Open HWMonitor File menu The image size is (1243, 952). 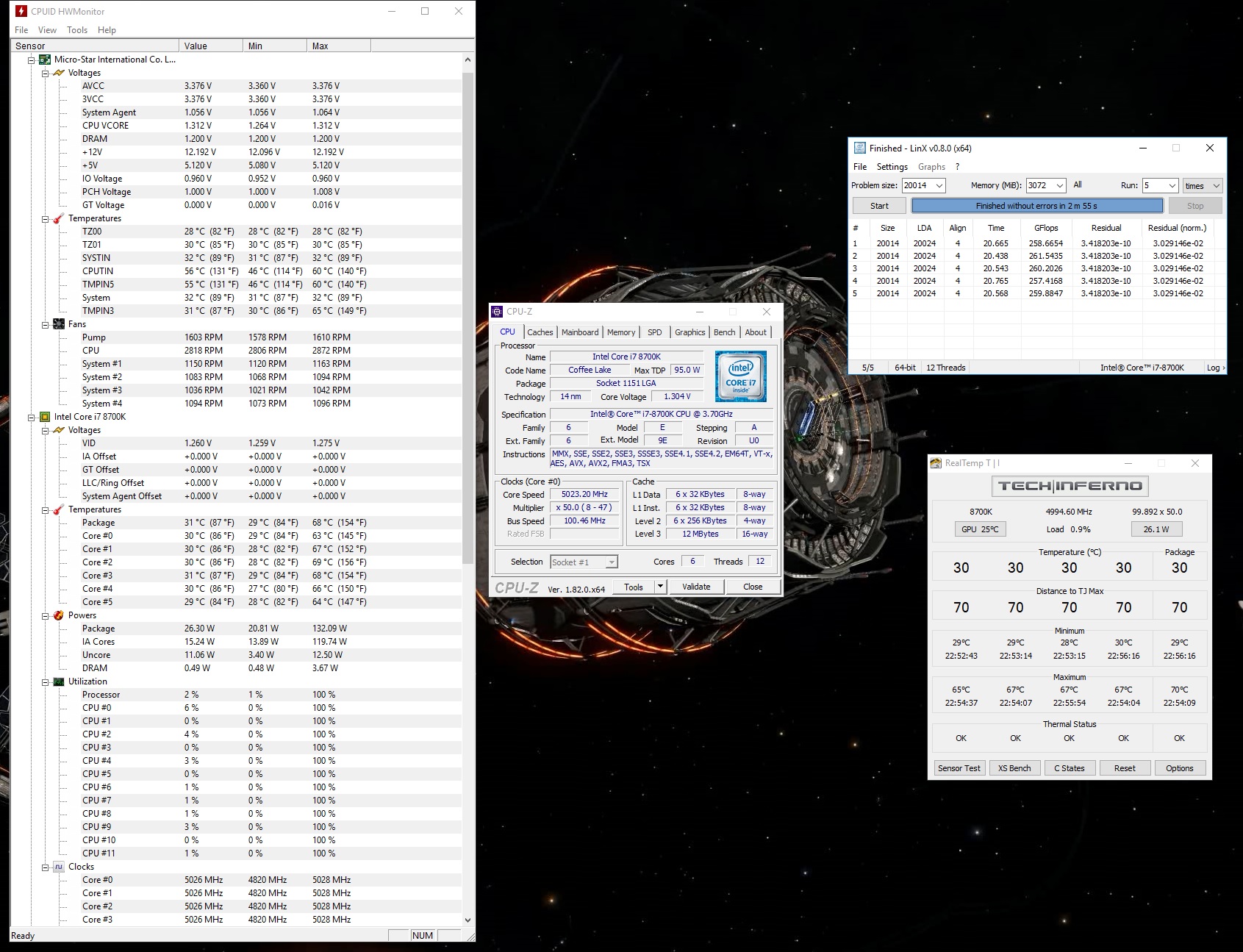21,30
